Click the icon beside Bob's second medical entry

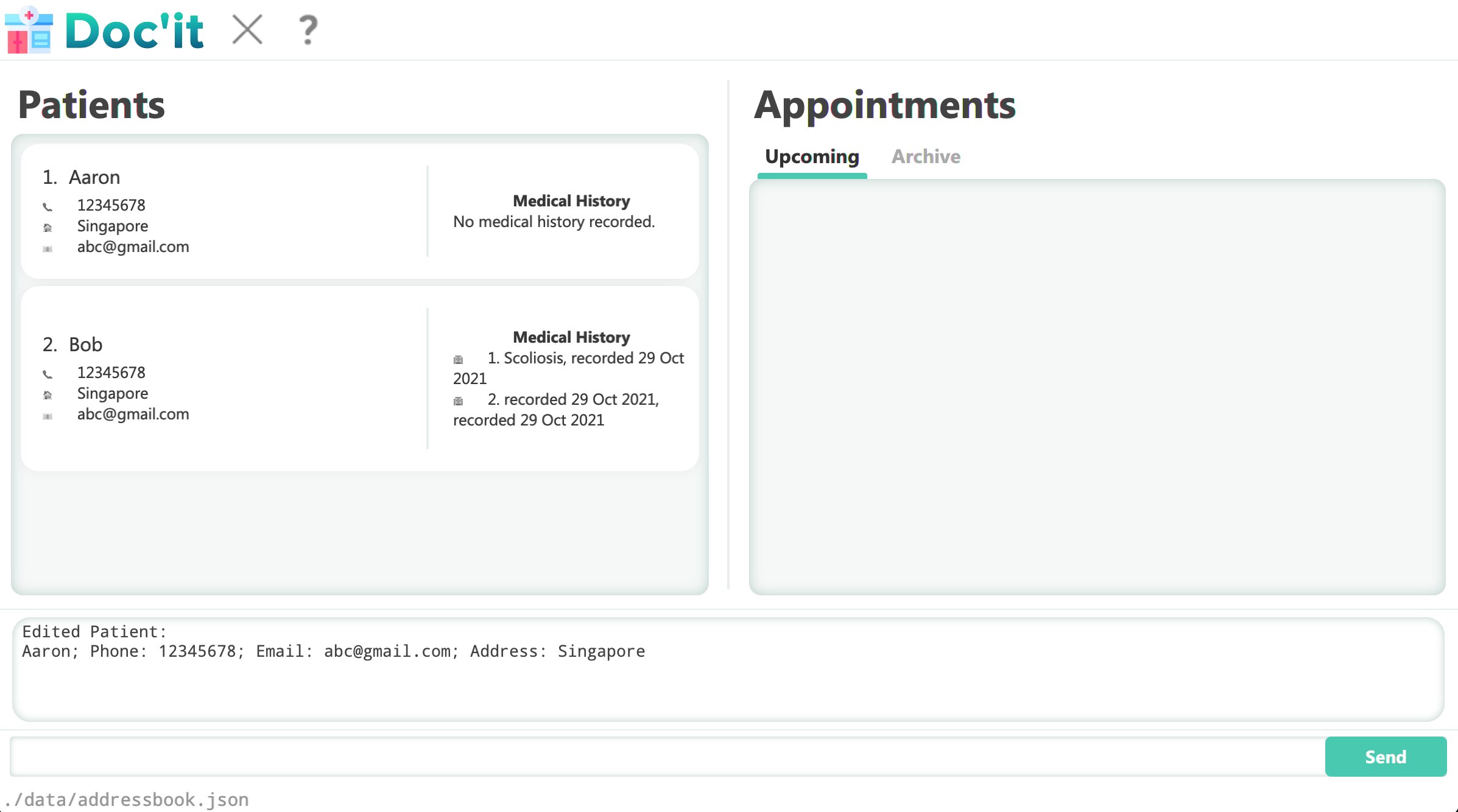pyautogui.click(x=459, y=401)
